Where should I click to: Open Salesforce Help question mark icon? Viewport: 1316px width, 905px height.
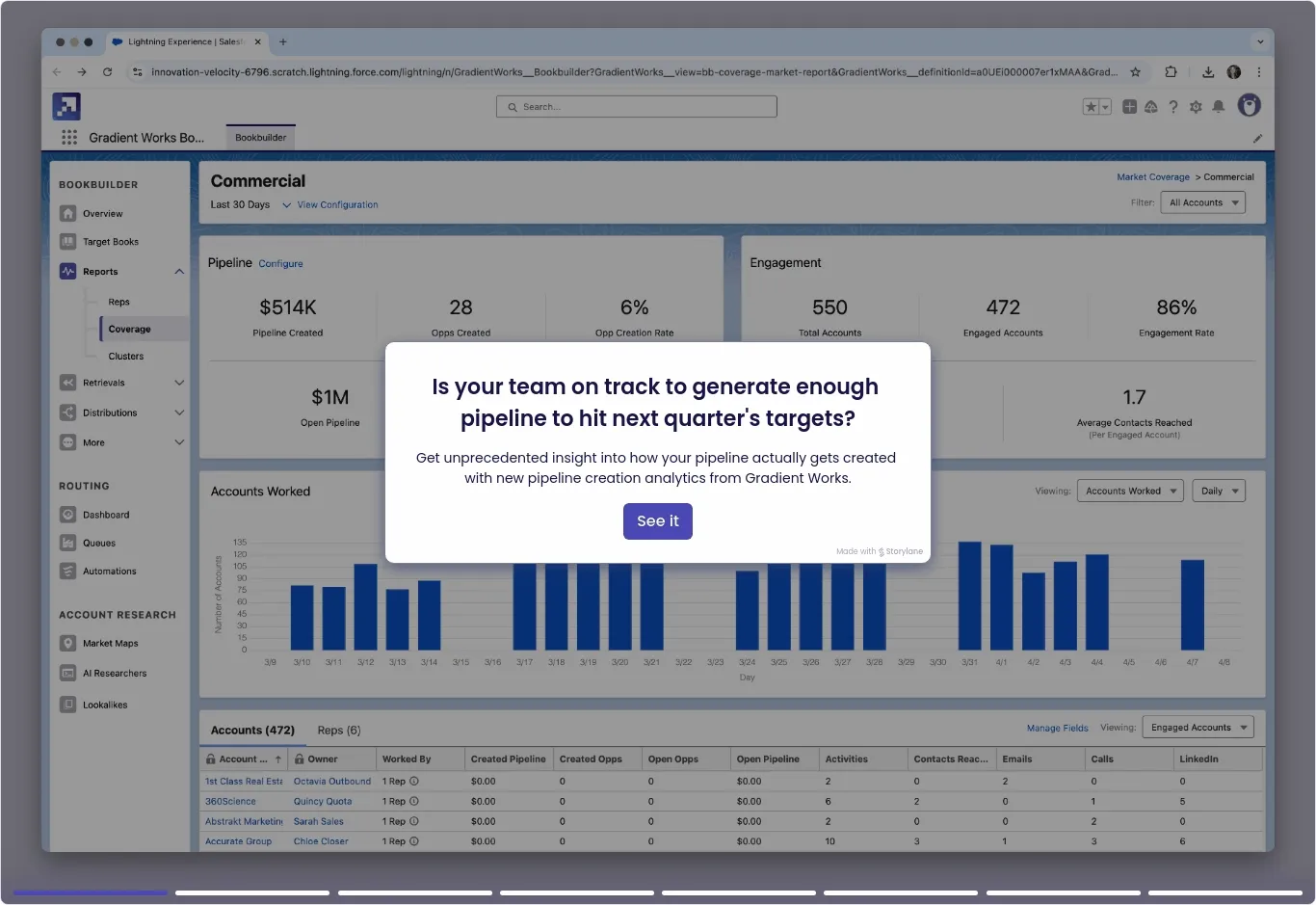pyautogui.click(x=1173, y=107)
